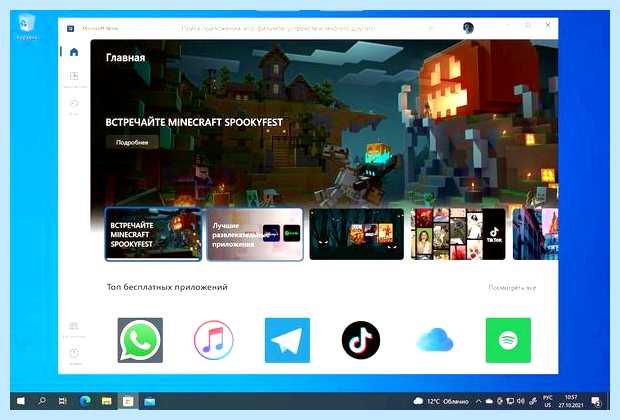Screen dimensions: 620x420
Task: Click the Подробнее button on the banner
Action: (x=132, y=142)
